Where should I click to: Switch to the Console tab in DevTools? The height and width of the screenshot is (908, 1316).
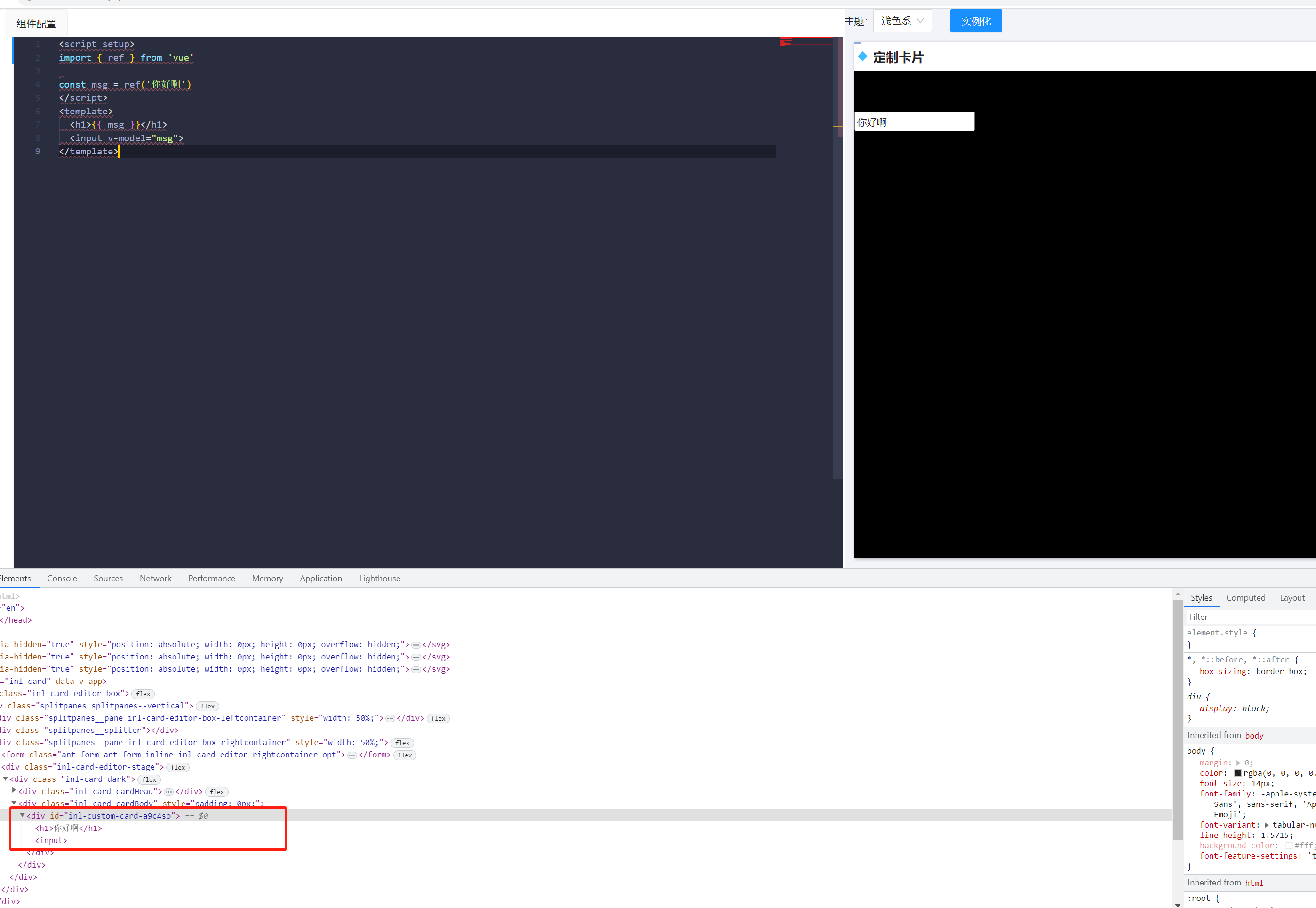62,578
